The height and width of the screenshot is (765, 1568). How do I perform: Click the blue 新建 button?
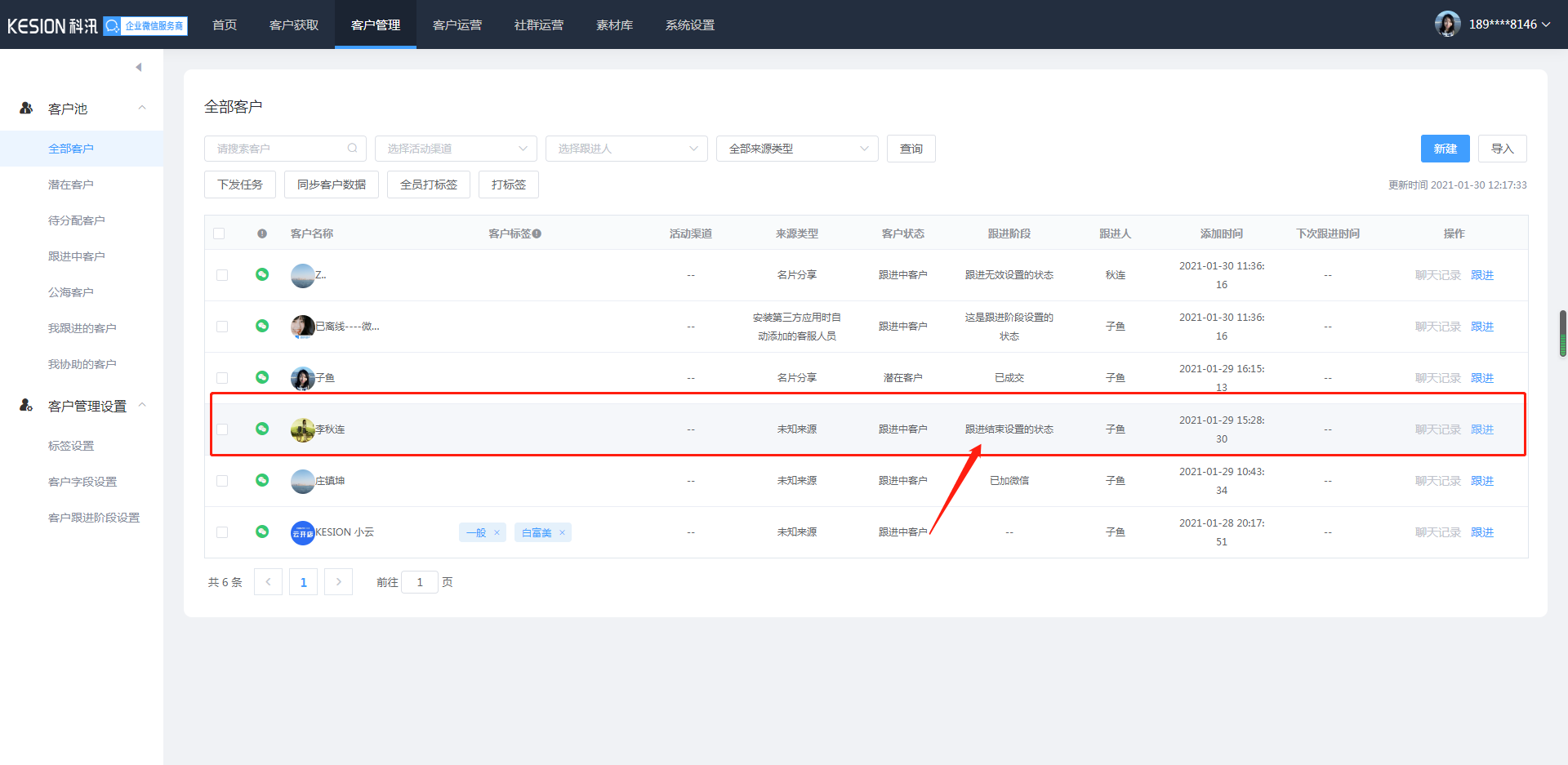point(1445,149)
